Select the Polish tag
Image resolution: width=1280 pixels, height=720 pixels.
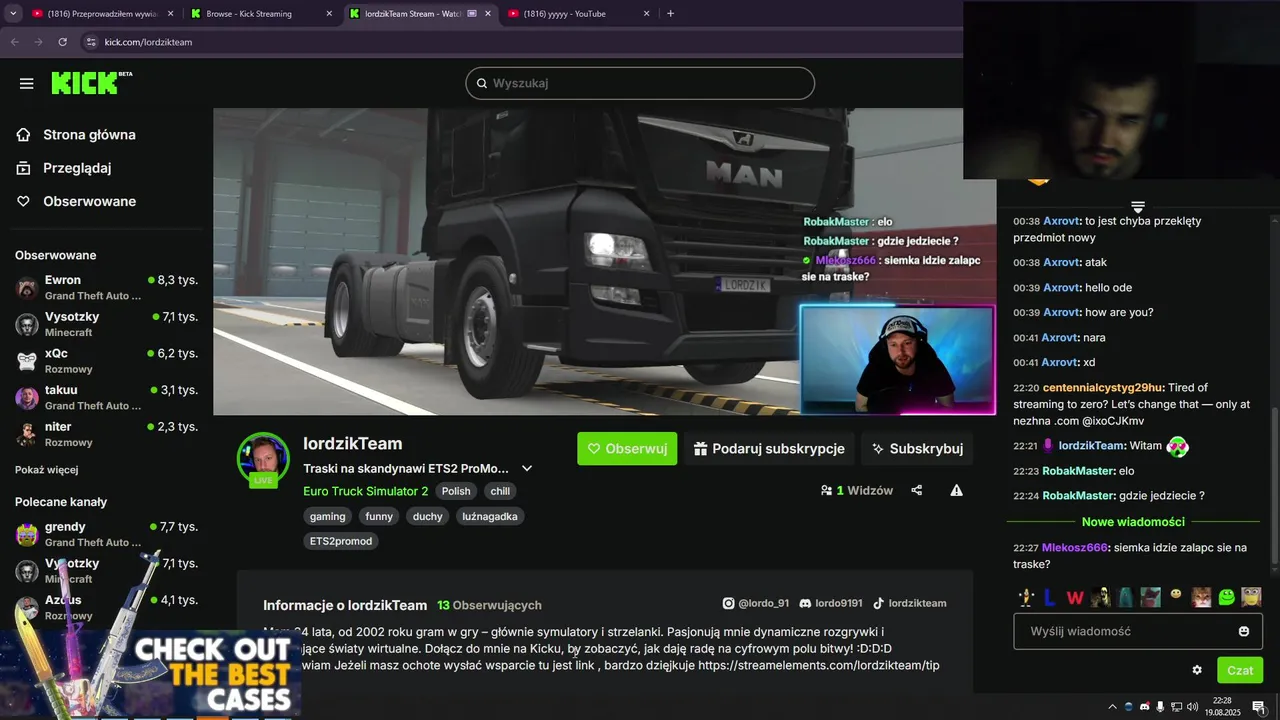[456, 491]
